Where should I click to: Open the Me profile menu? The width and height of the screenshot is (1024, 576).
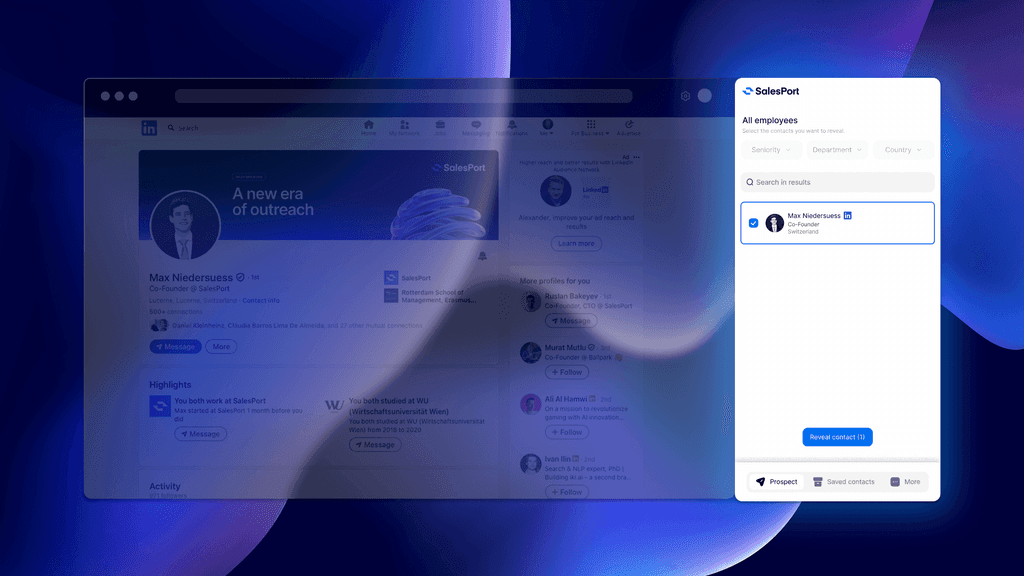click(547, 128)
